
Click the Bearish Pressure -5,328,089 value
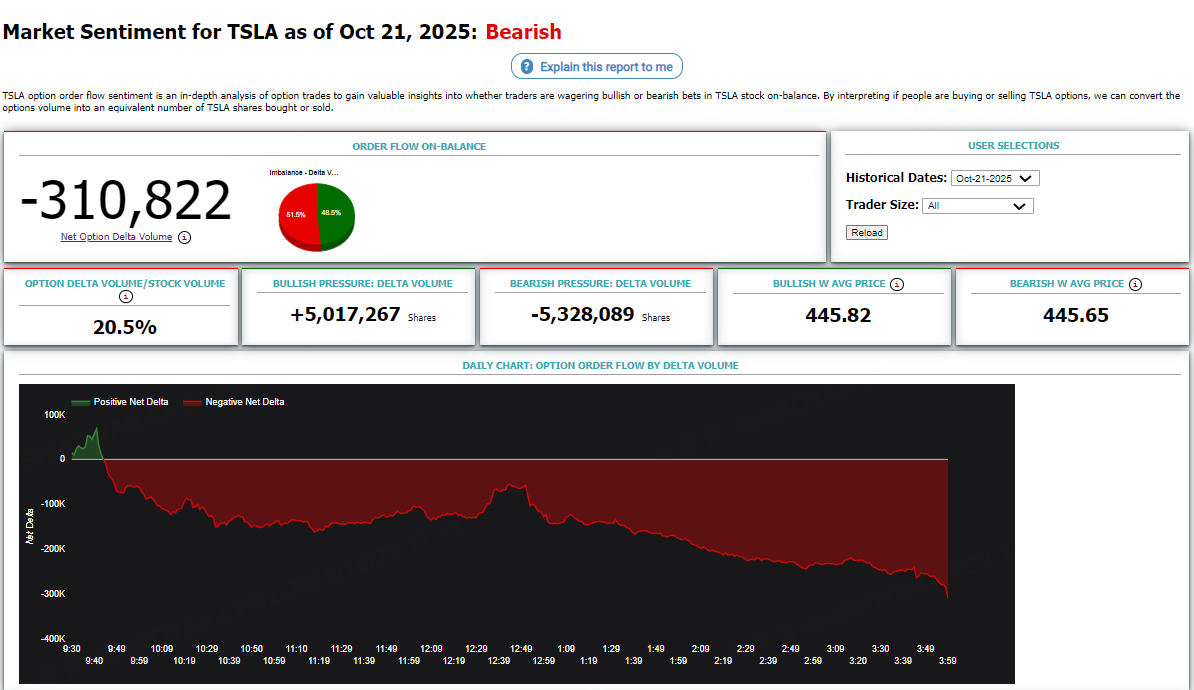click(583, 315)
